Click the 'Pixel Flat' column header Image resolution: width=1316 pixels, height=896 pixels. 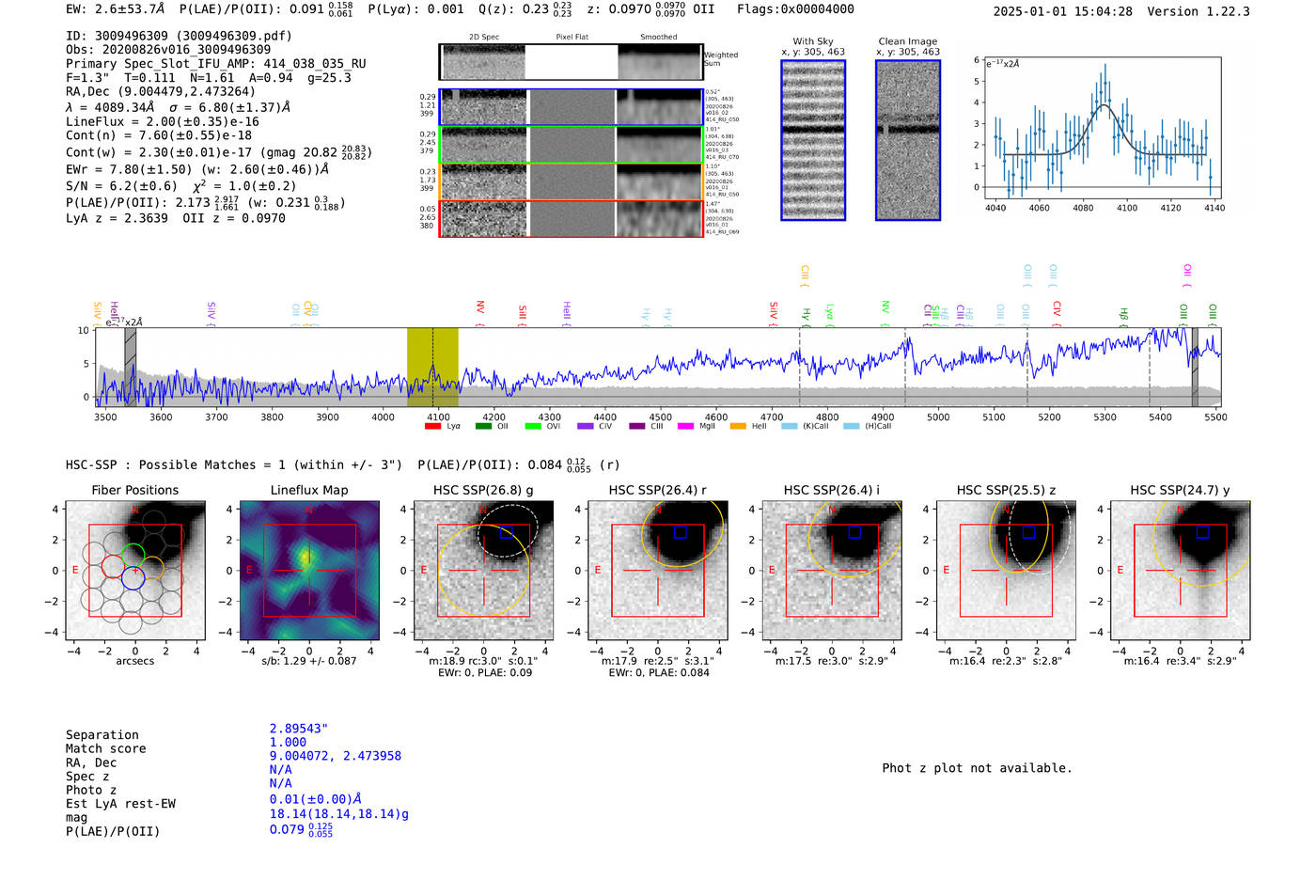[572, 38]
